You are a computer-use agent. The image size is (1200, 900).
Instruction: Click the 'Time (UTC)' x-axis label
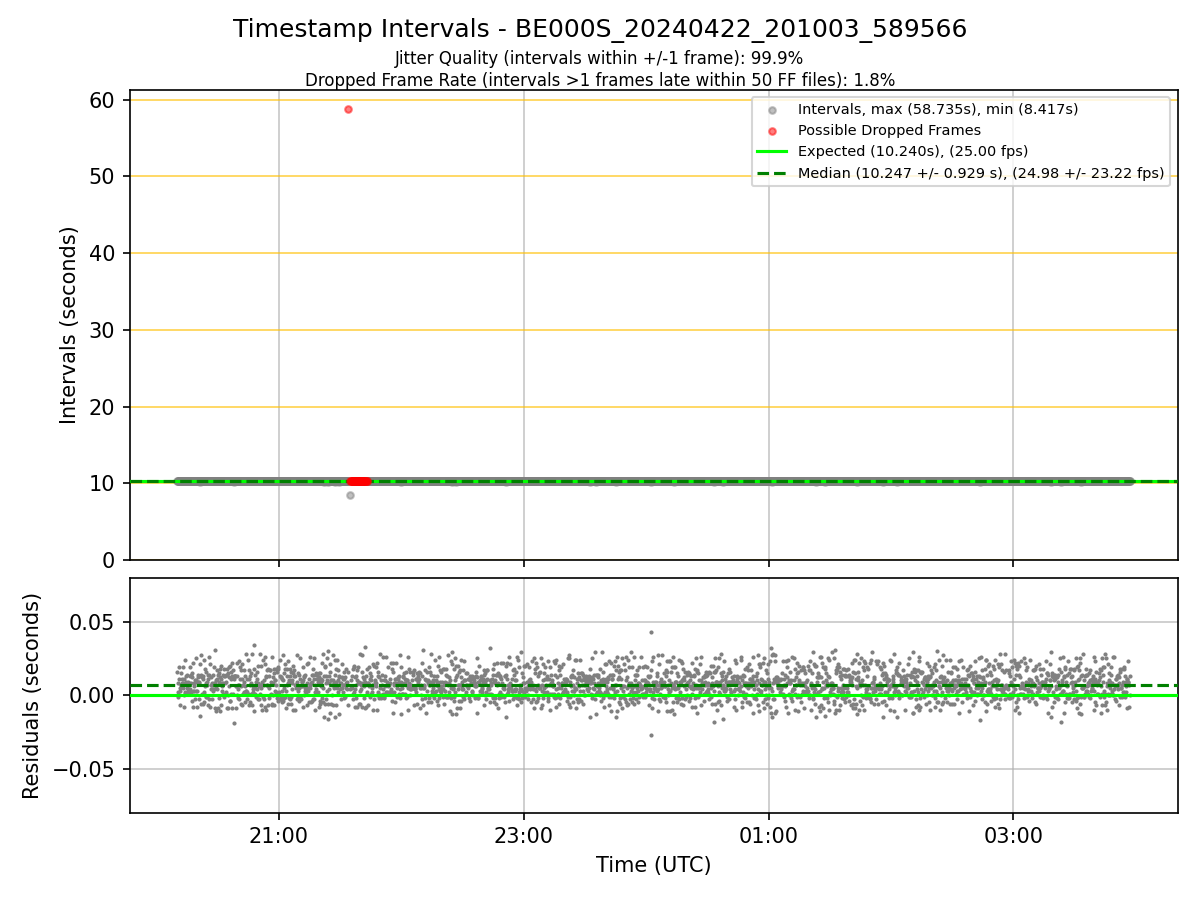pos(654,865)
